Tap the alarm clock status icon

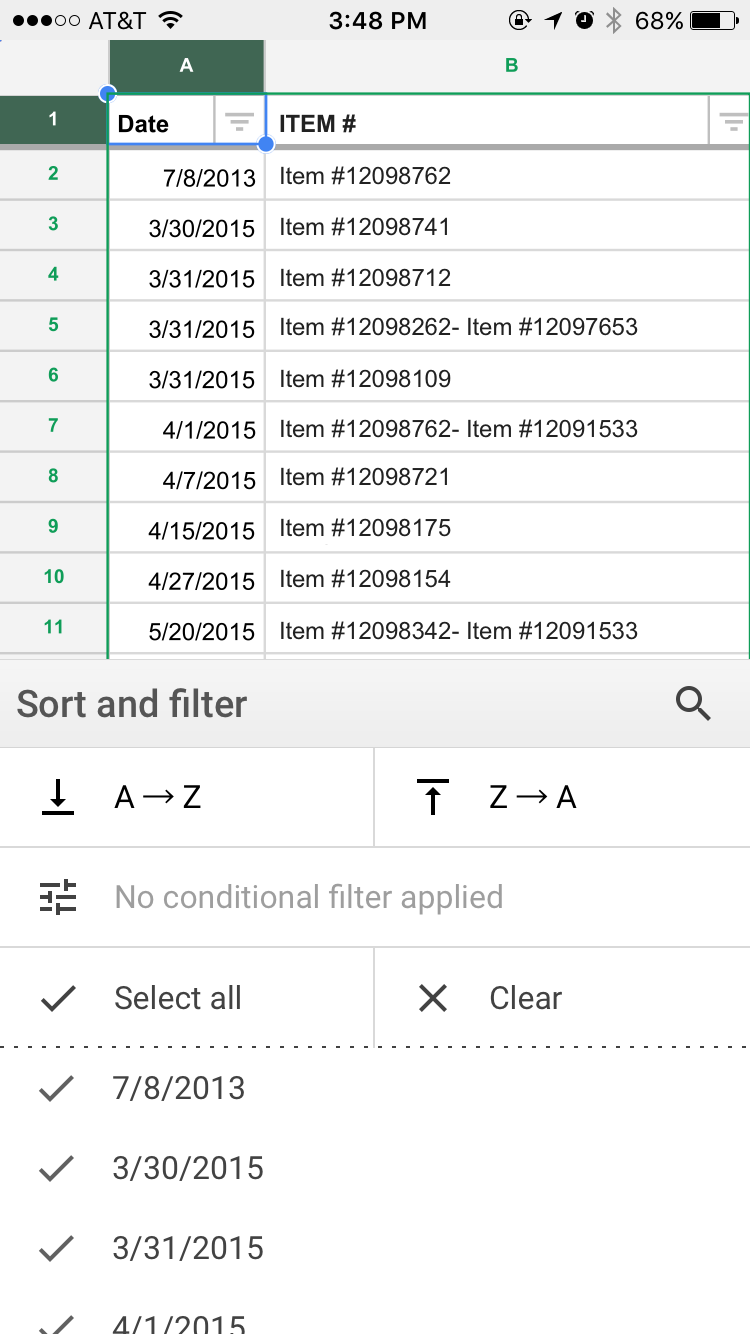pos(585,20)
